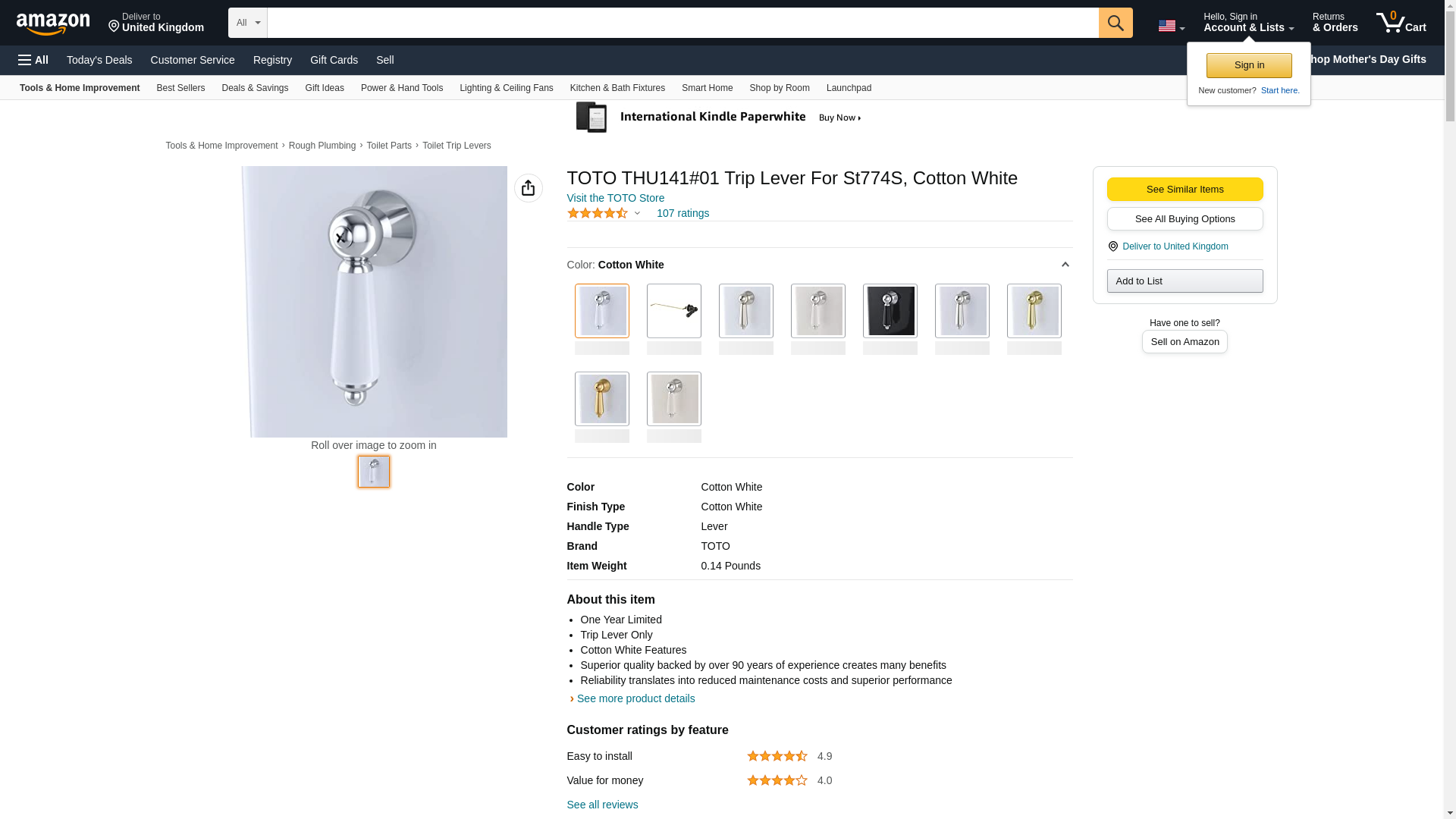Open the shopping cart icon

[x=1400, y=23]
